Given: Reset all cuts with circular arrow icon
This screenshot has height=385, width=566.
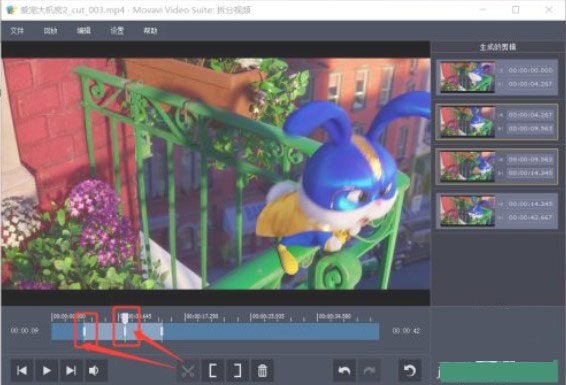Looking at the screenshot, I should tap(410, 371).
